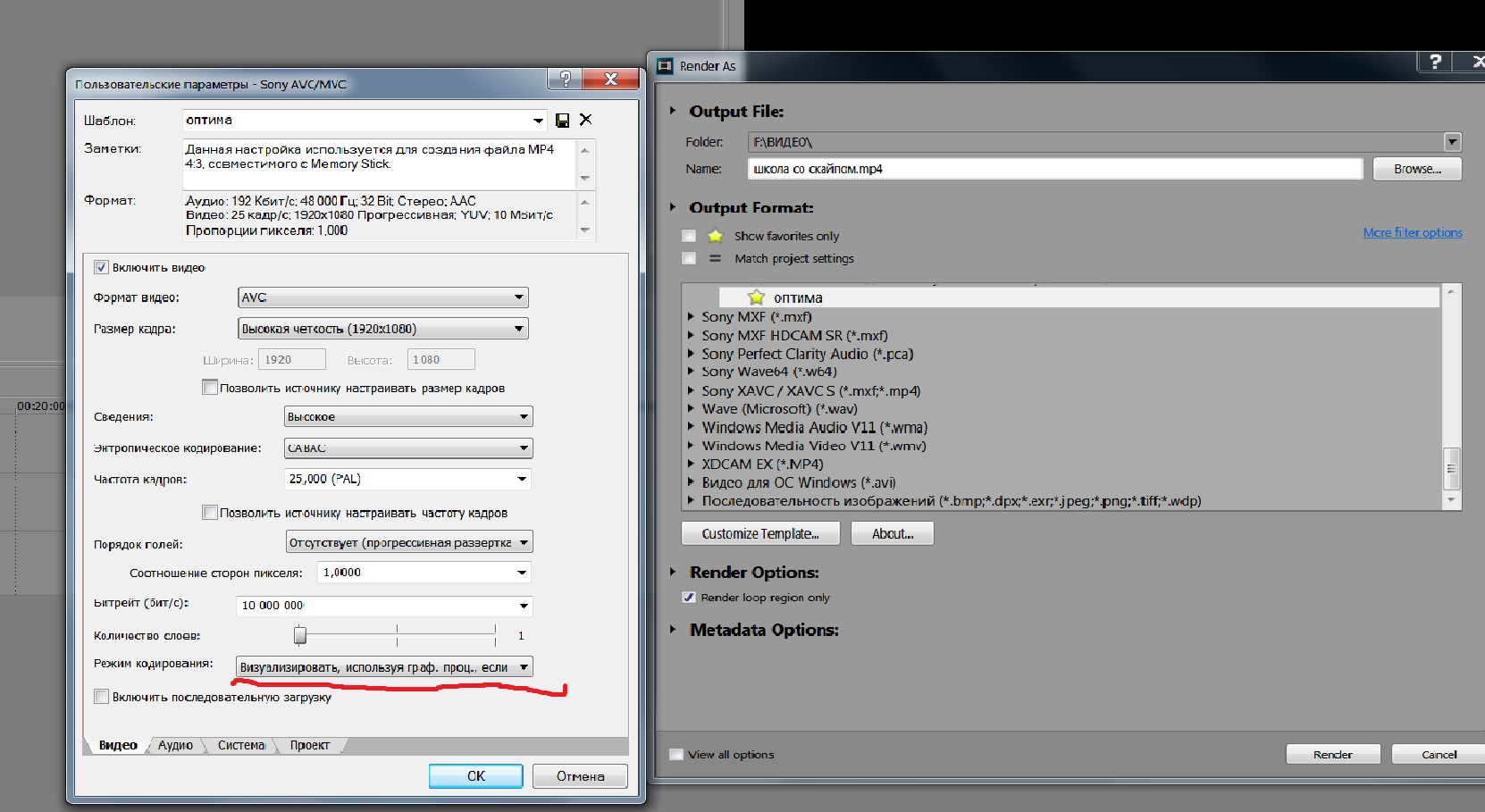This screenshot has height=812, width=1485.
Task: Select the оптима template row
Action: click(x=1079, y=297)
